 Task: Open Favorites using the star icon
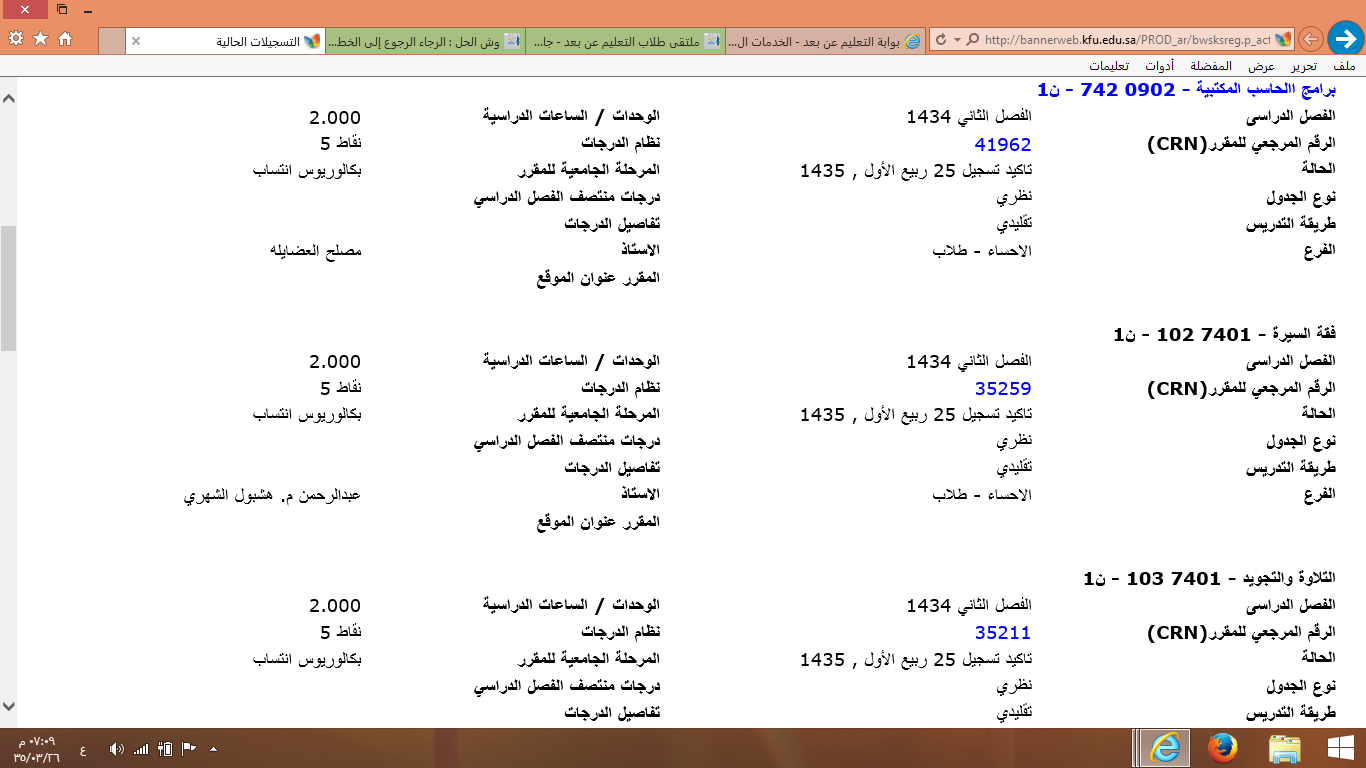[40, 39]
